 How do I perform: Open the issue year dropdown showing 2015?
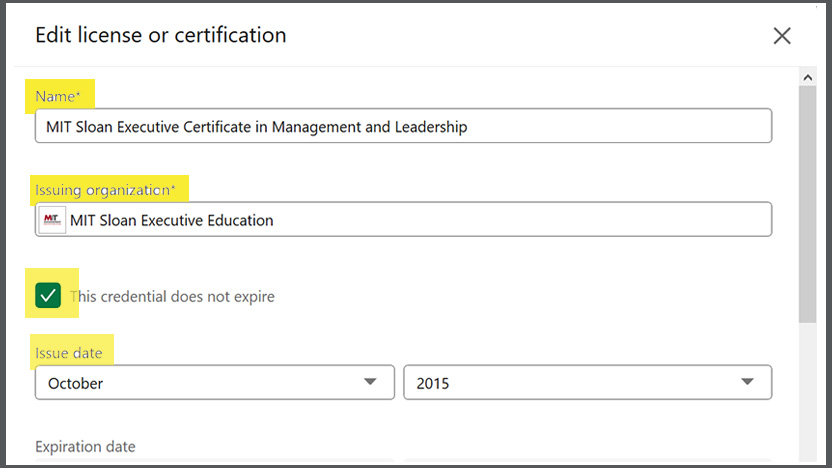(x=587, y=382)
